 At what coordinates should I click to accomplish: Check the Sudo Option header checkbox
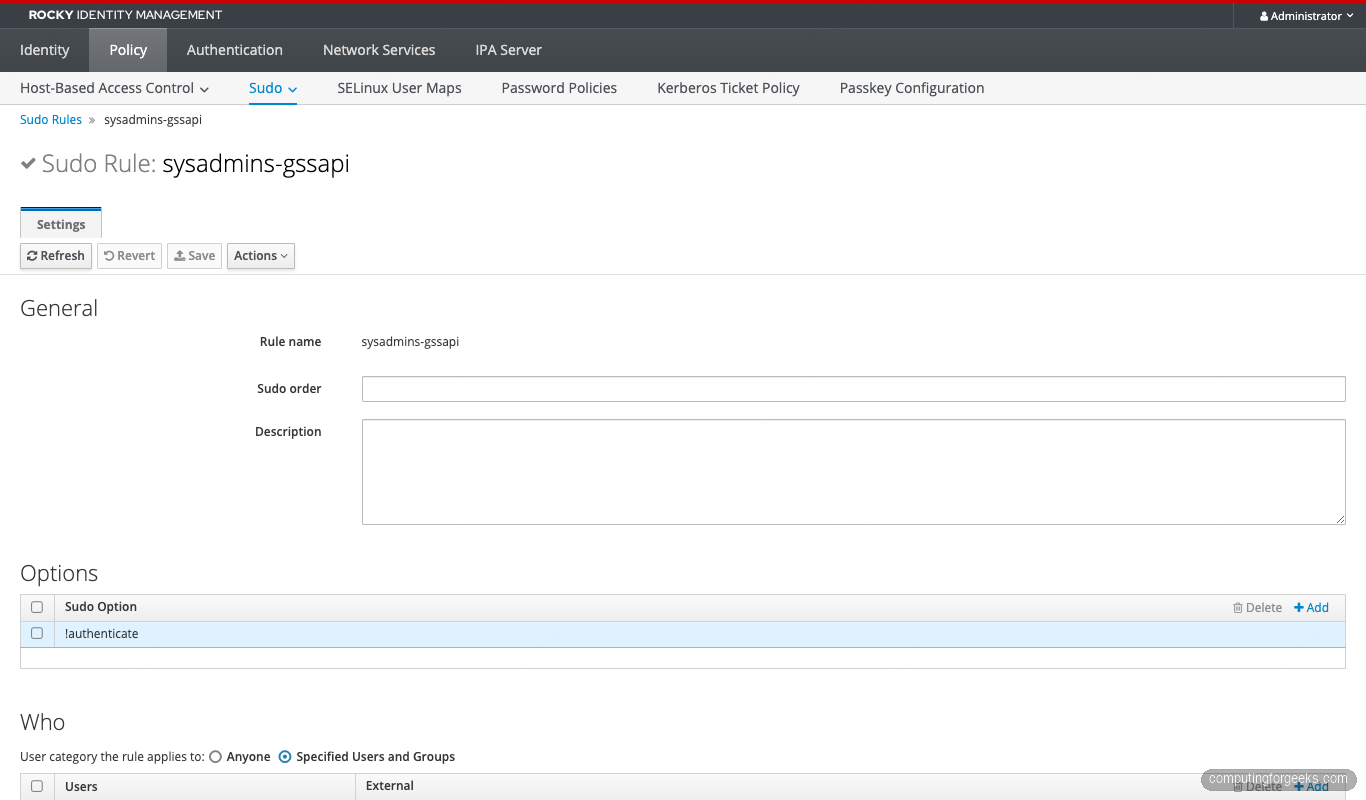37,607
